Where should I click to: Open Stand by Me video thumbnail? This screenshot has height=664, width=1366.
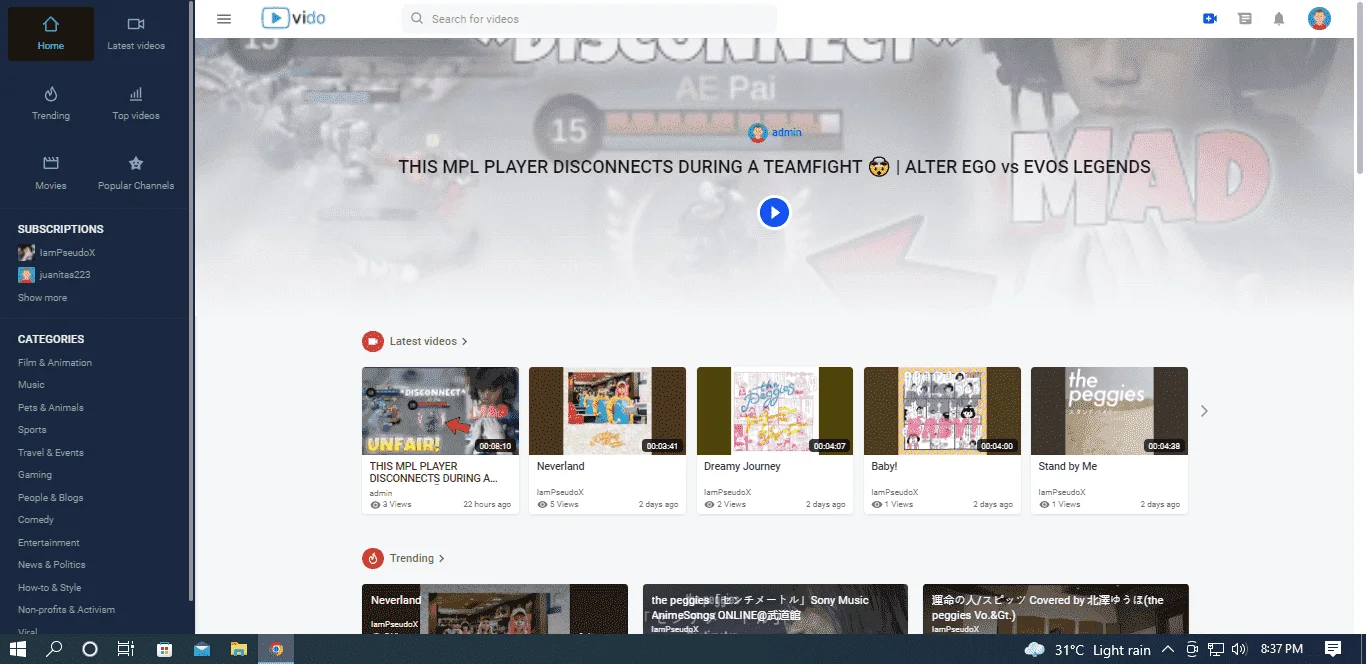pos(1109,411)
